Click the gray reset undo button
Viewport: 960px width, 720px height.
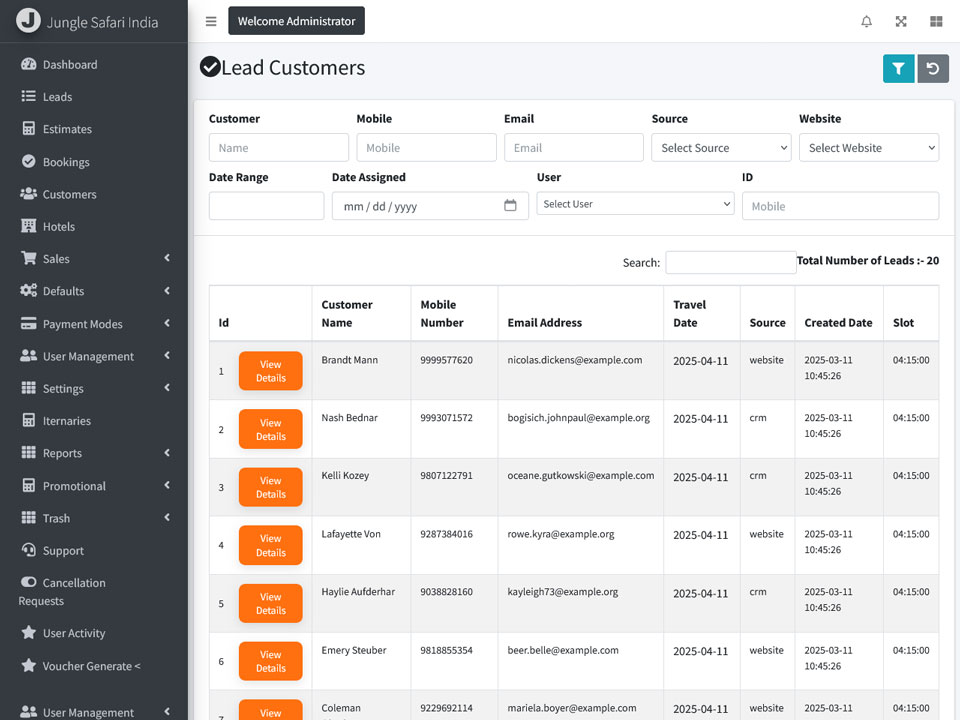pyautogui.click(x=932, y=69)
